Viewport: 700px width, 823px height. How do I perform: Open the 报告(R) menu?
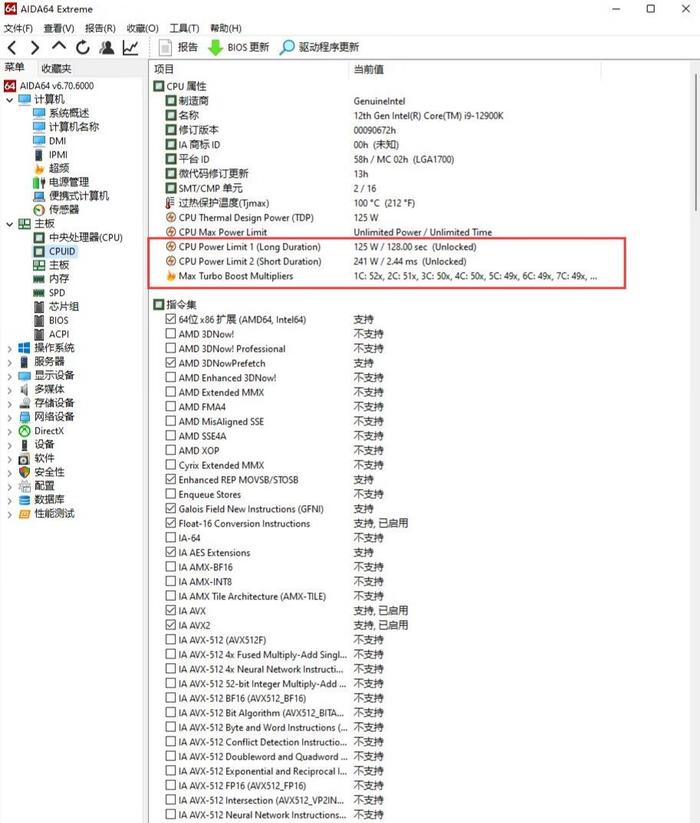pyautogui.click(x=100, y=28)
